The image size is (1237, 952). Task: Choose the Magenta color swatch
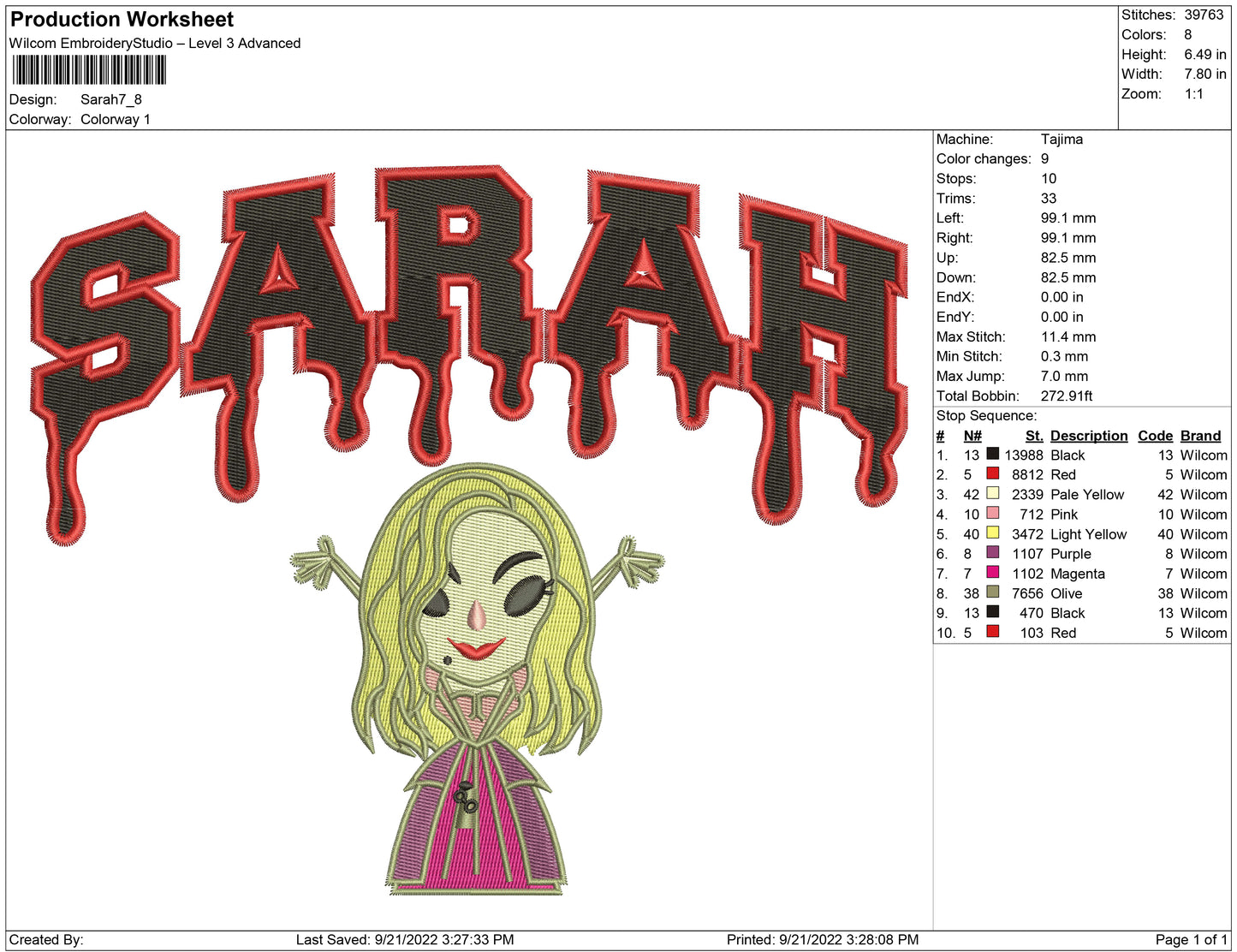pos(993,572)
